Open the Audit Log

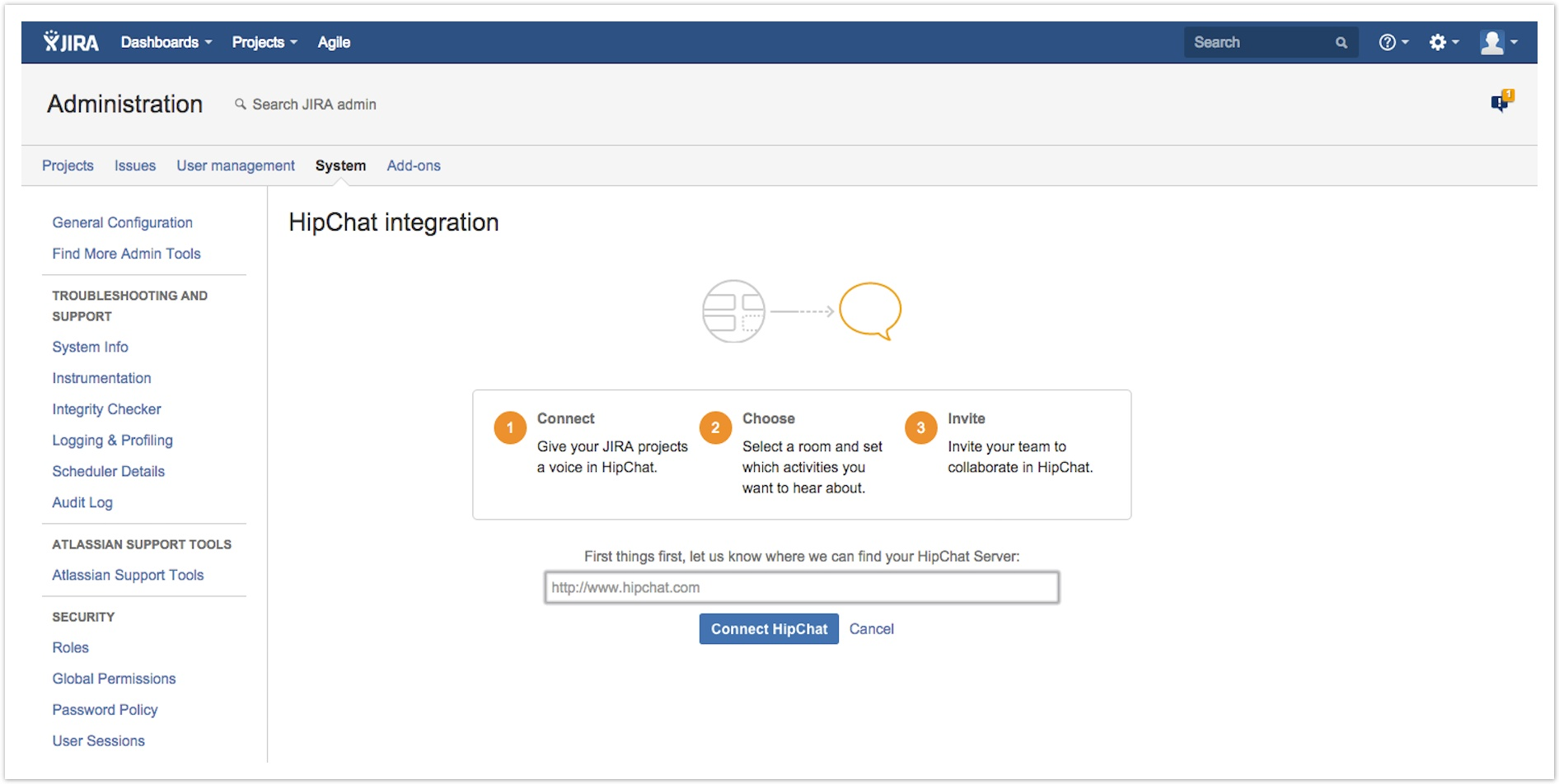tap(82, 502)
